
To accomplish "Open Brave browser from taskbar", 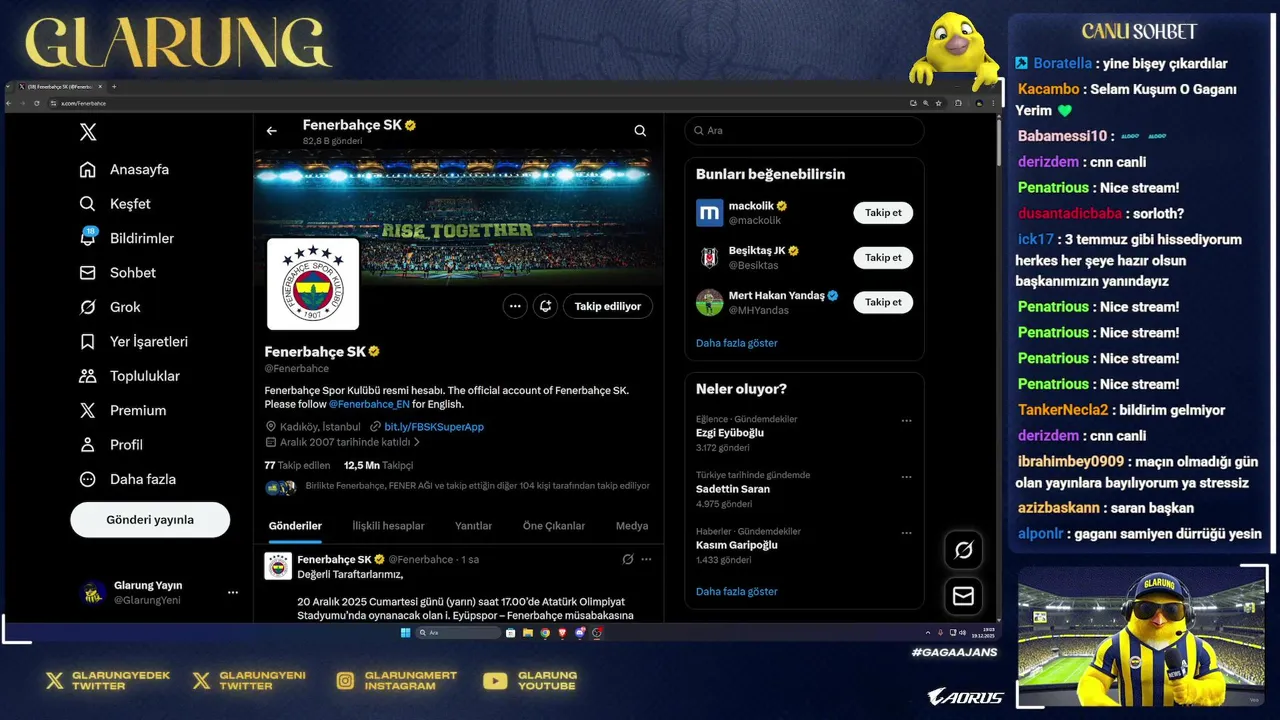I will click(x=562, y=632).
